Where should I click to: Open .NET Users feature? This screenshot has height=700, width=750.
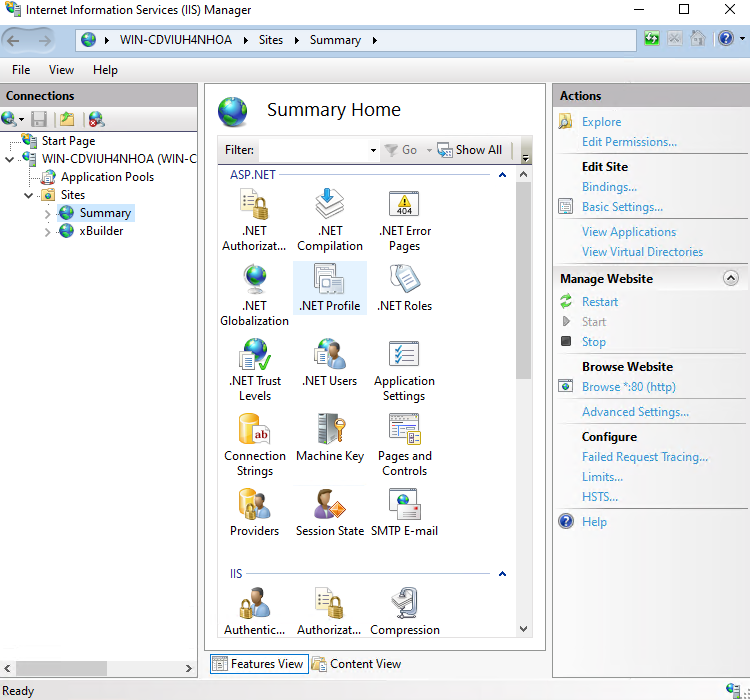330,364
